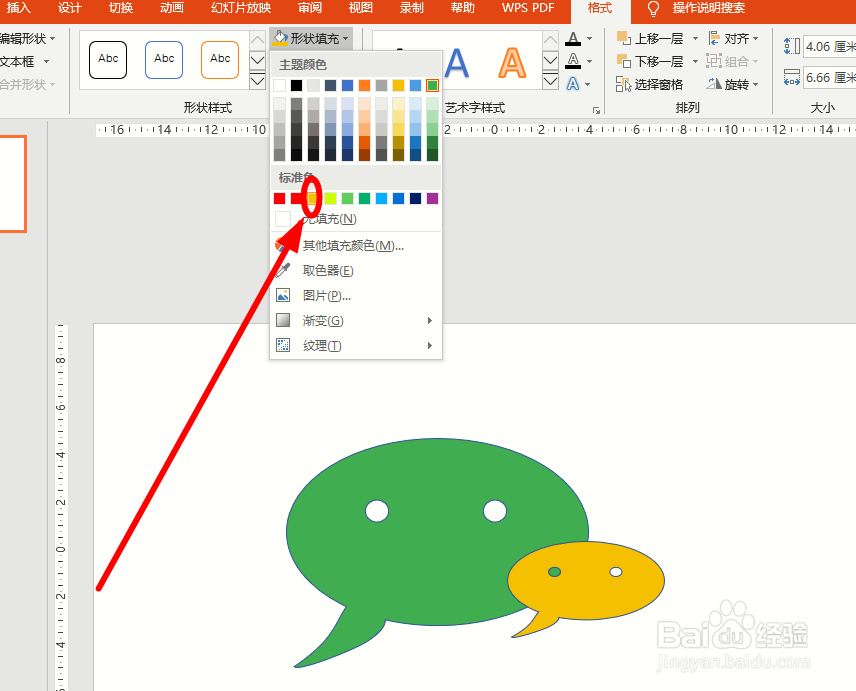Expand the 纹理 submenu arrow

click(430, 346)
